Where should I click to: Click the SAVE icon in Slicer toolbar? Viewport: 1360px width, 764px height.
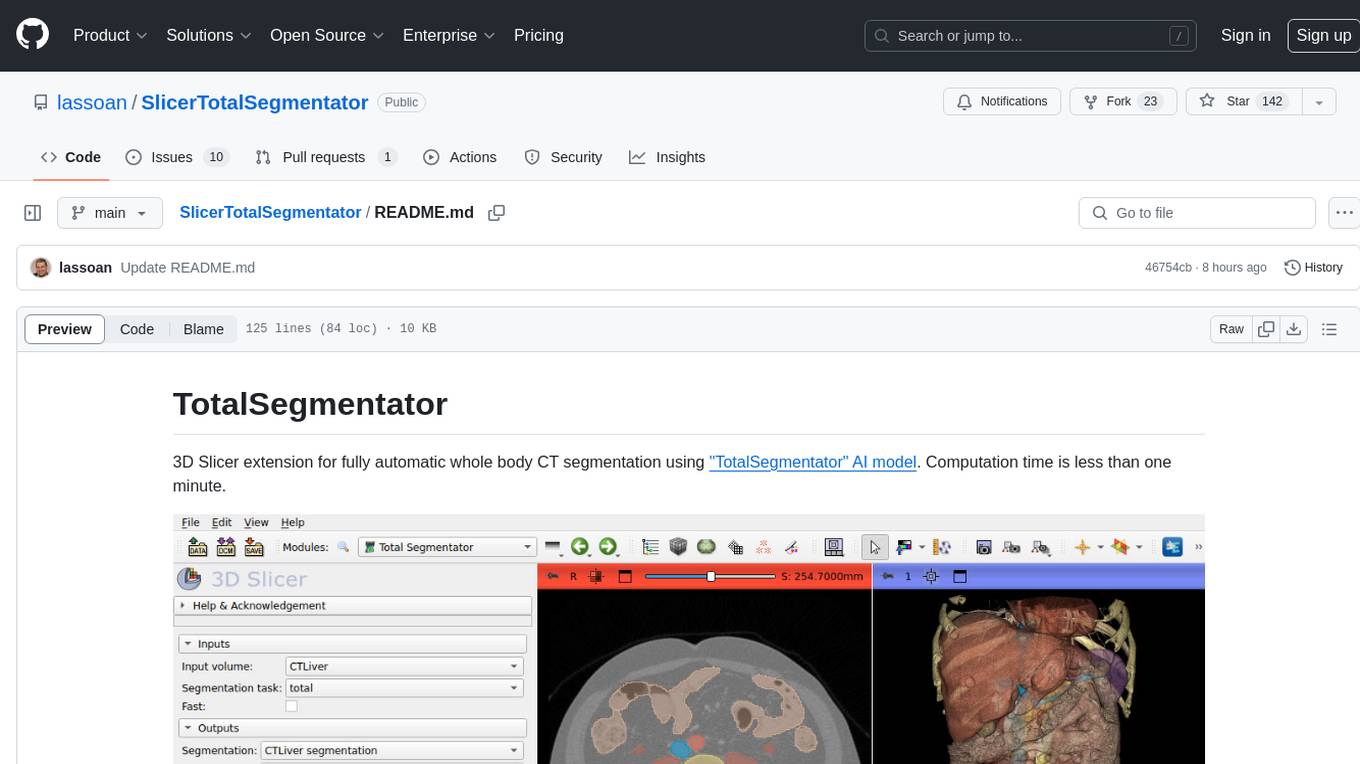coord(254,547)
